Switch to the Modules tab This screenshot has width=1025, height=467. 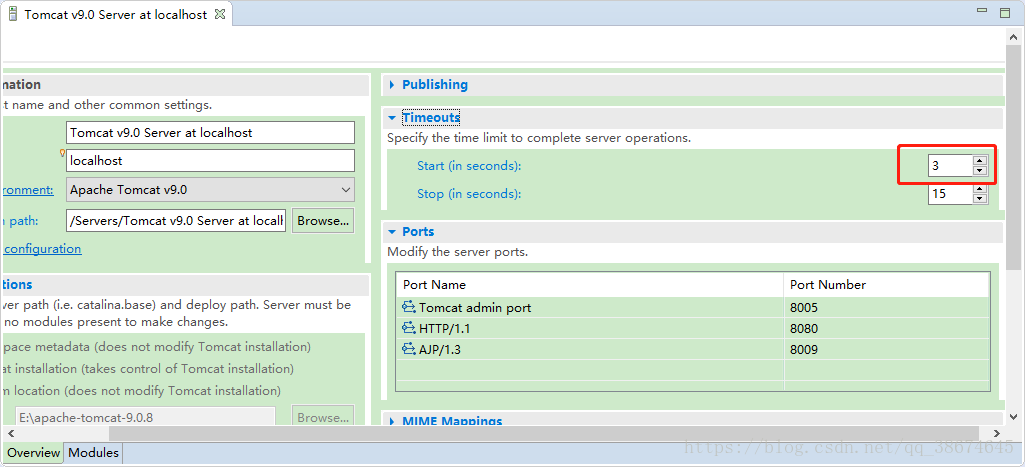[x=93, y=453]
